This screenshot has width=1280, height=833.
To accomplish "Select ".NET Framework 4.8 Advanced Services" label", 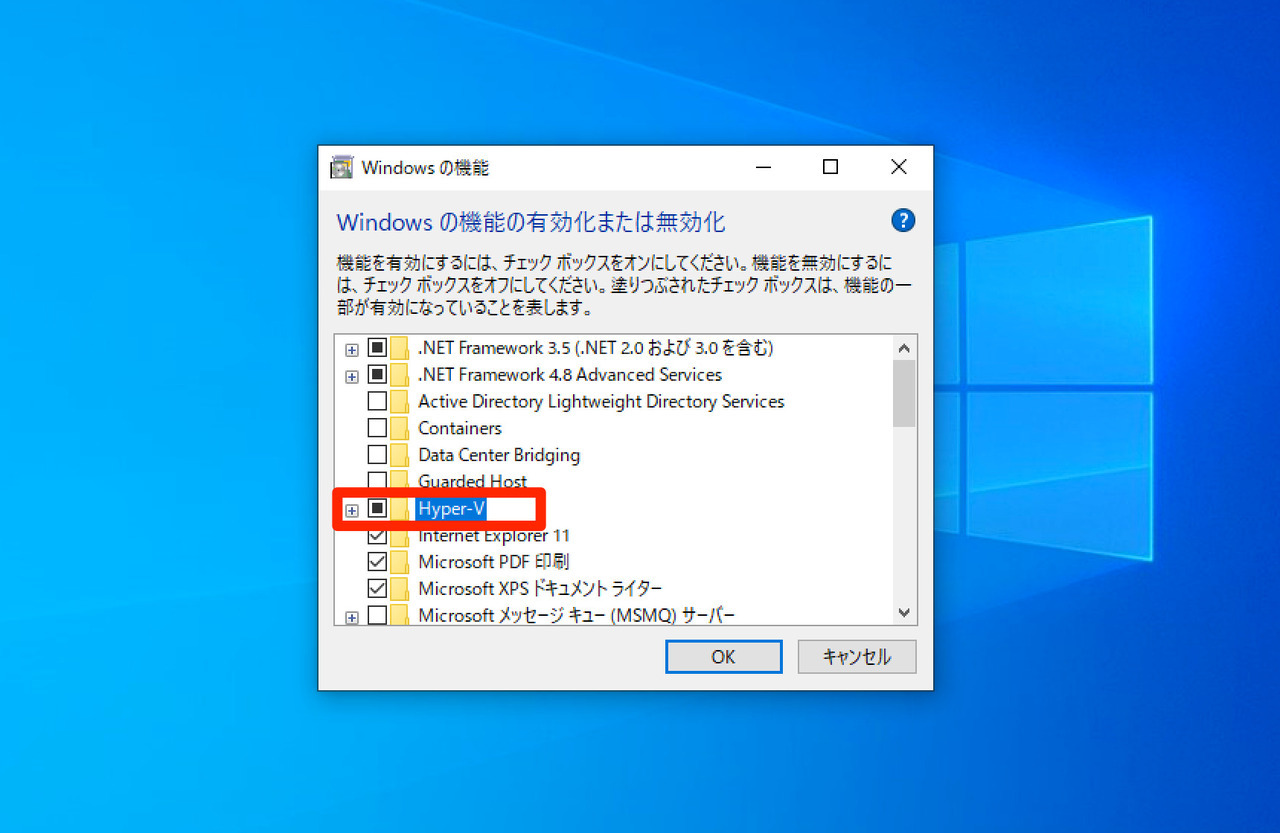I will [x=570, y=375].
